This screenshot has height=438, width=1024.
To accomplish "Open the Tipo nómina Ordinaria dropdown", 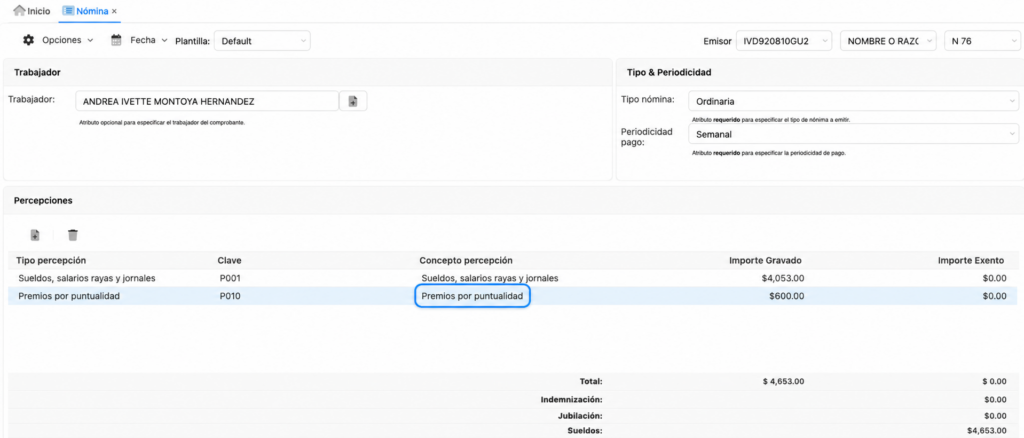I will pos(854,101).
